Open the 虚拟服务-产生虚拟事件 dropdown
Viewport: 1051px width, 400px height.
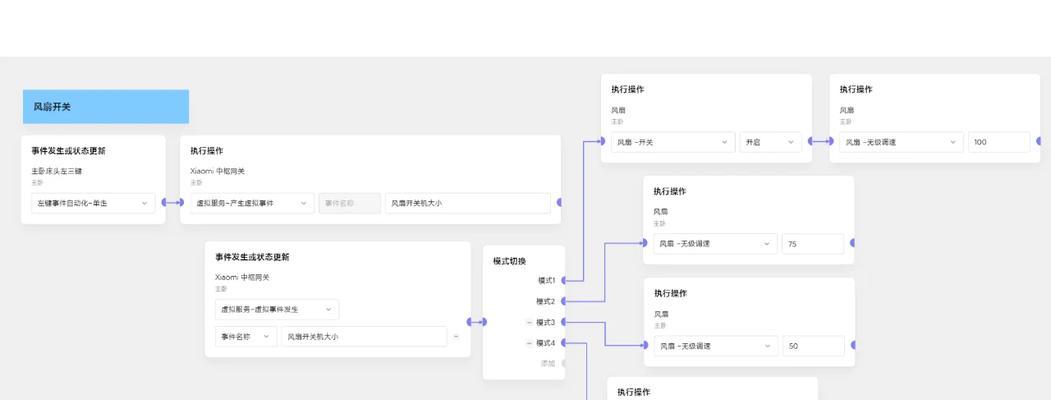pos(252,203)
